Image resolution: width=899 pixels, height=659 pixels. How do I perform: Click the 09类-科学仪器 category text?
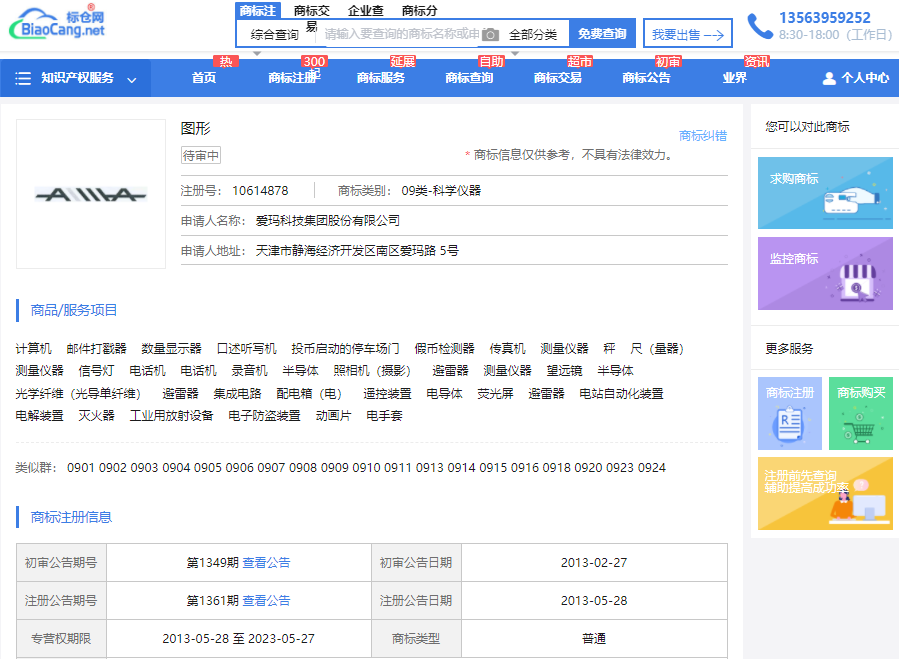441,191
